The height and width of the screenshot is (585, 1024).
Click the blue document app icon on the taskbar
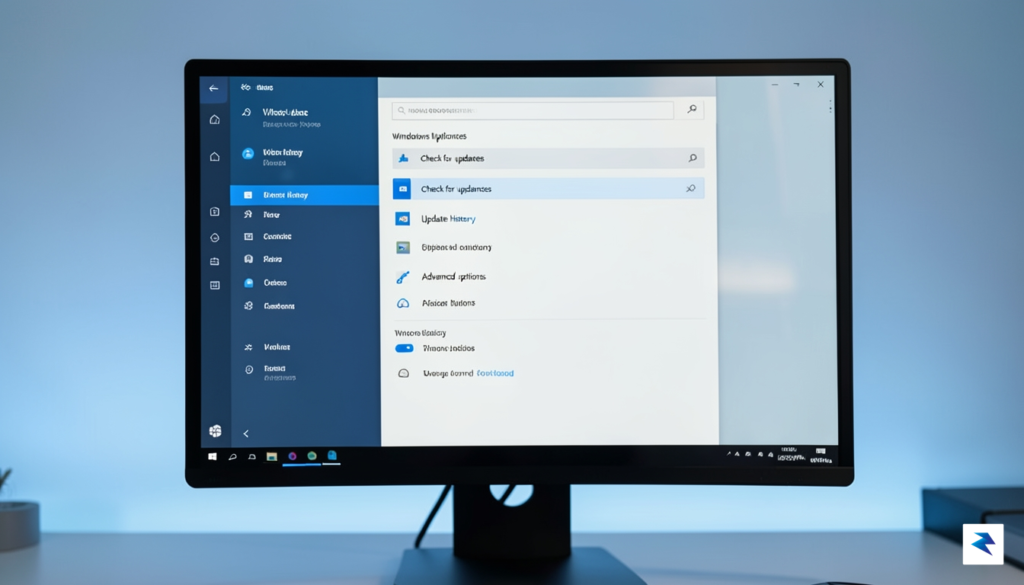(x=332, y=456)
